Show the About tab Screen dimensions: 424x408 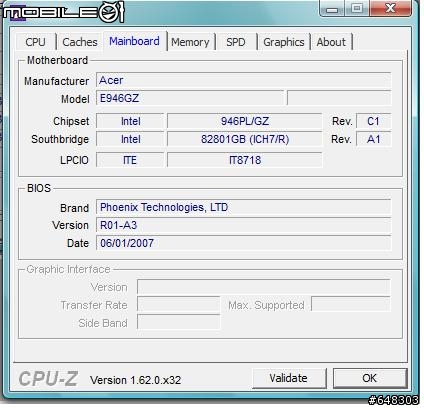(x=331, y=42)
